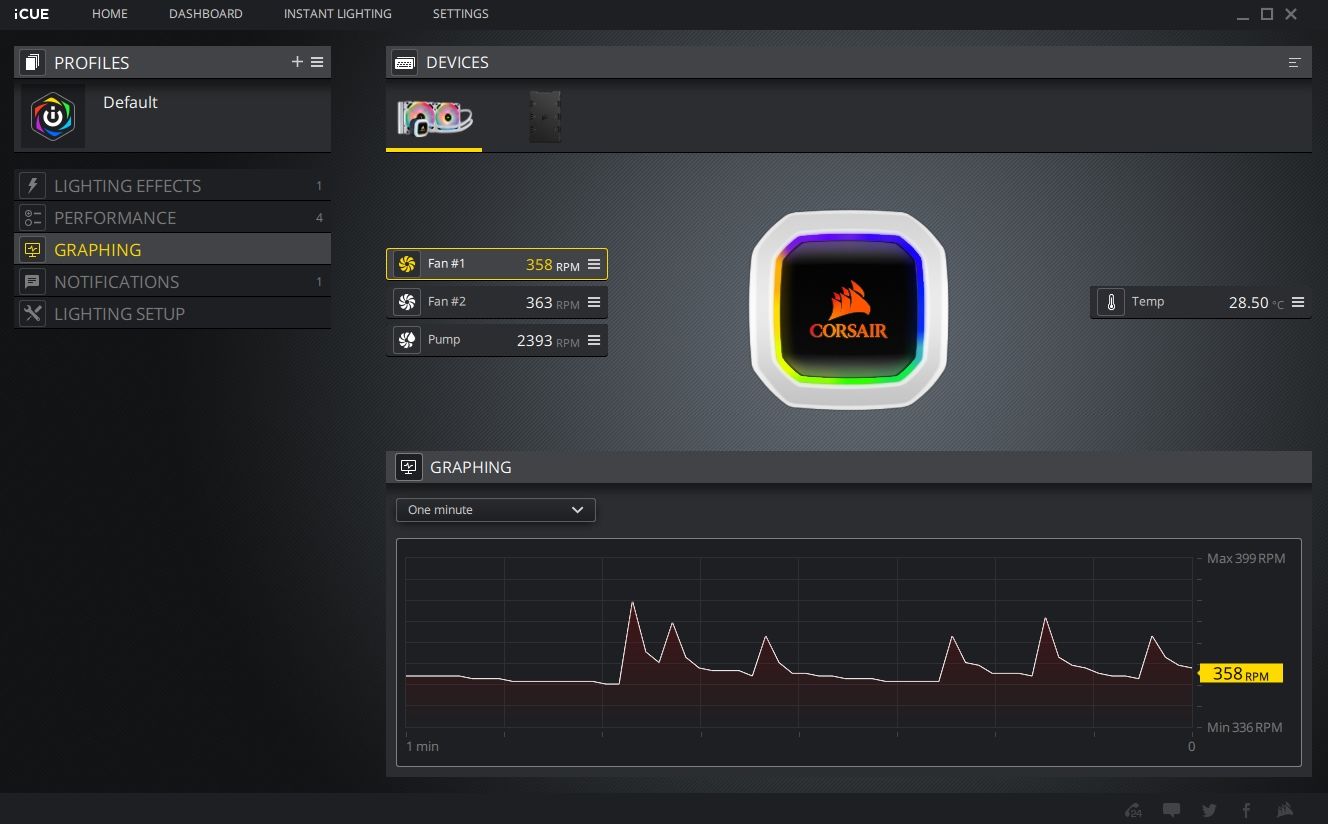This screenshot has height=824, width=1328.
Task: Go to the Home tab
Action: coord(110,14)
